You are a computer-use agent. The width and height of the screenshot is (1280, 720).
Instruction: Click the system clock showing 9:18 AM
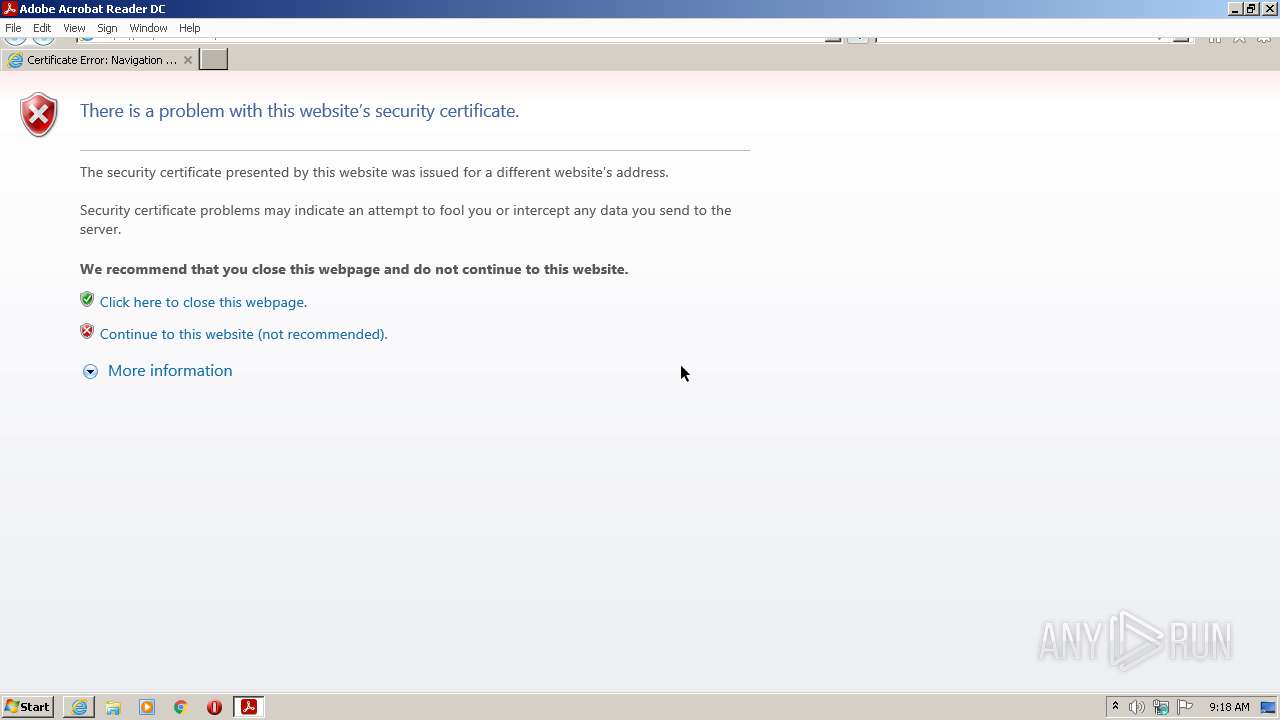coord(1229,707)
